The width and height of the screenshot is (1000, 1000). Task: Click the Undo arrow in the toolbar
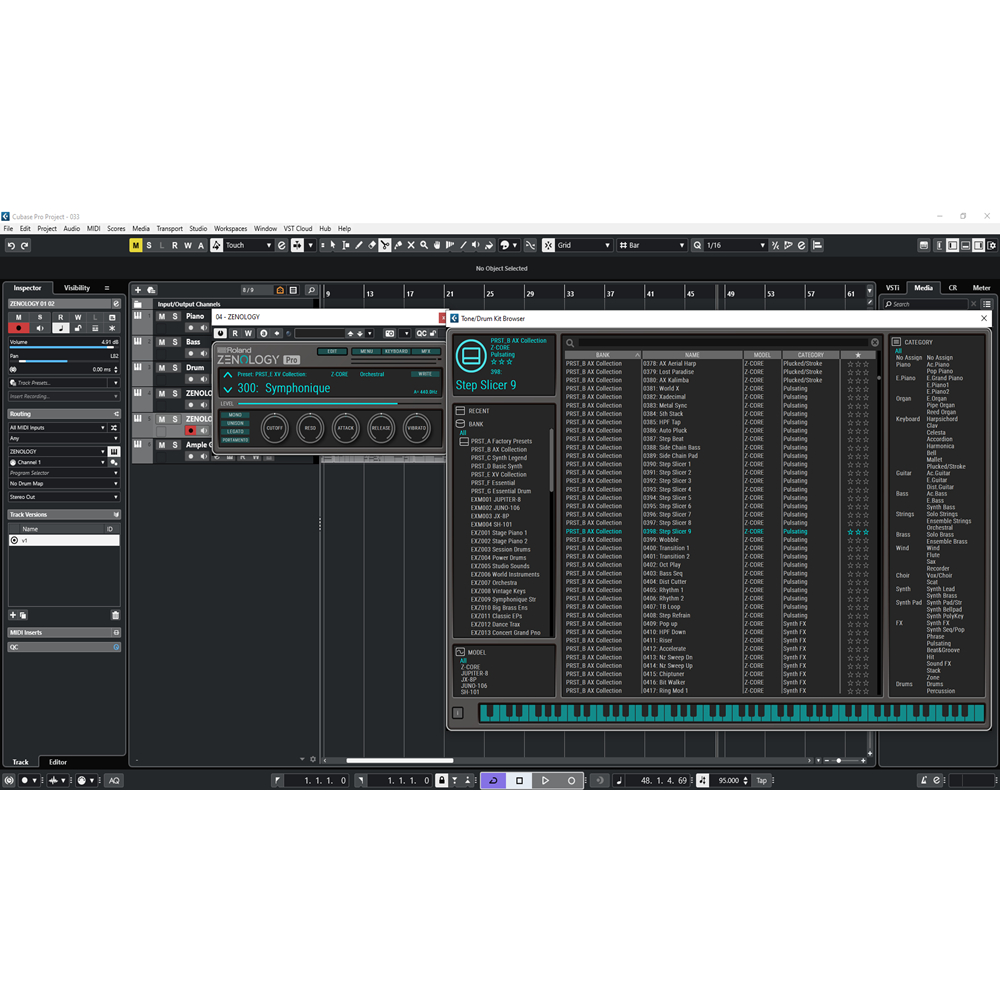pyautogui.click(x=11, y=246)
